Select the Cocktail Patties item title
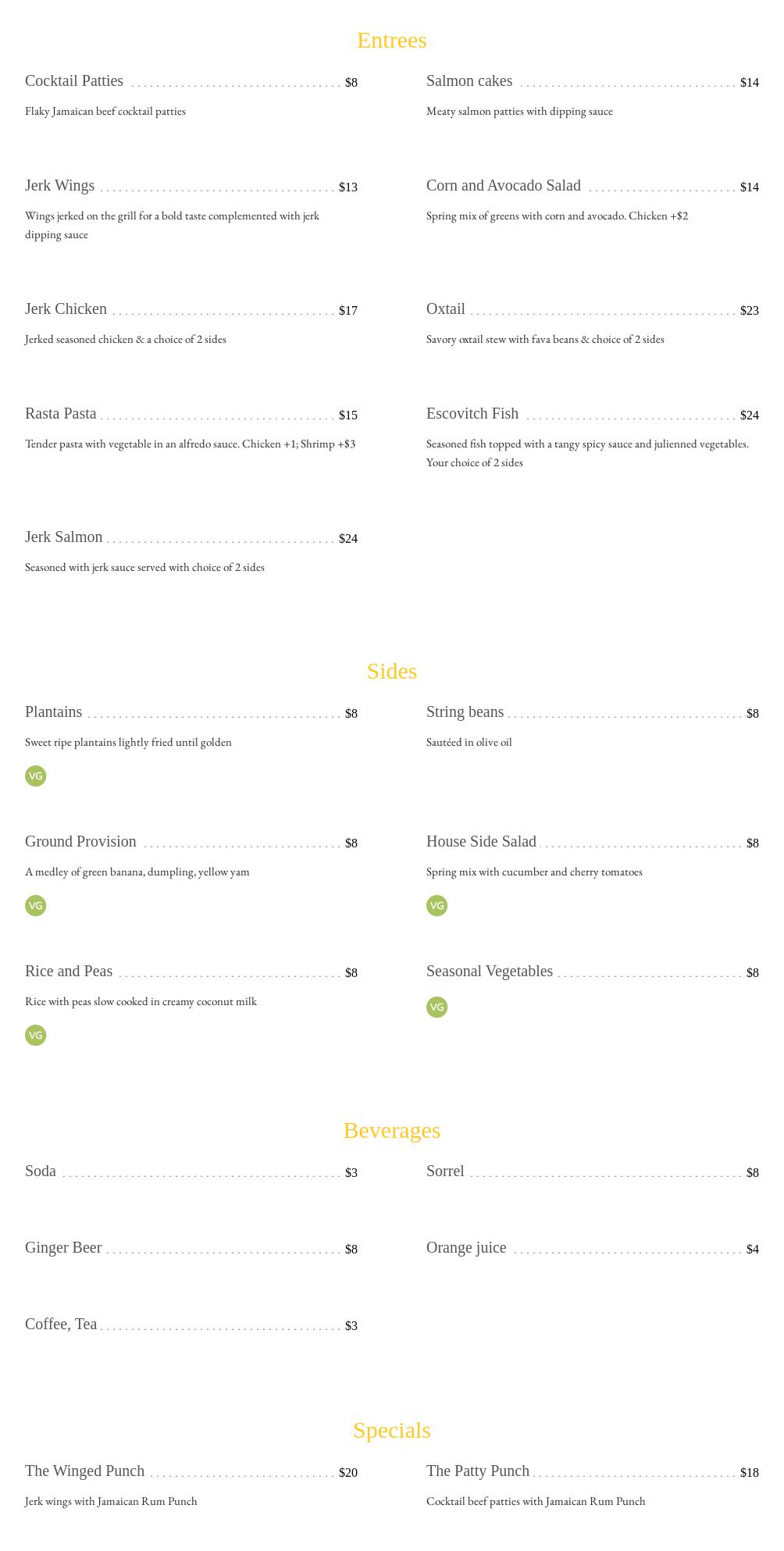The image size is (784, 1551). [74, 81]
